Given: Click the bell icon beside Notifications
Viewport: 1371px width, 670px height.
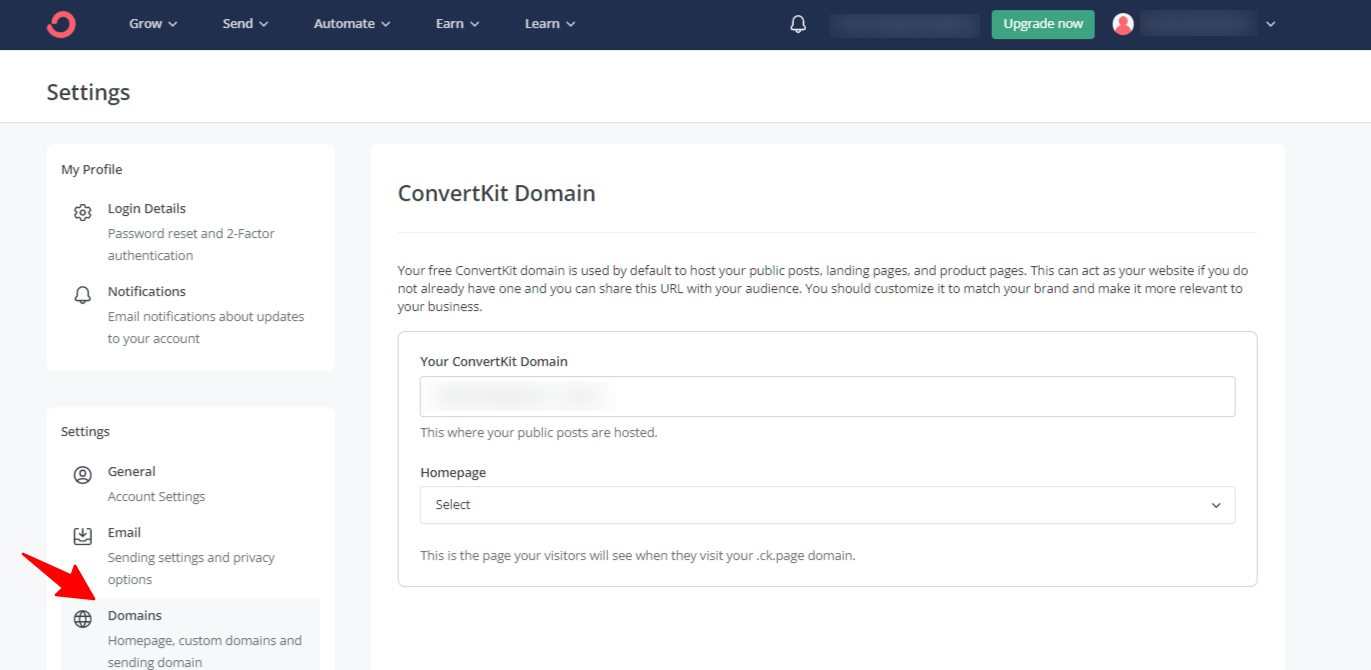Looking at the screenshot, I should click(x=82, y=295).
